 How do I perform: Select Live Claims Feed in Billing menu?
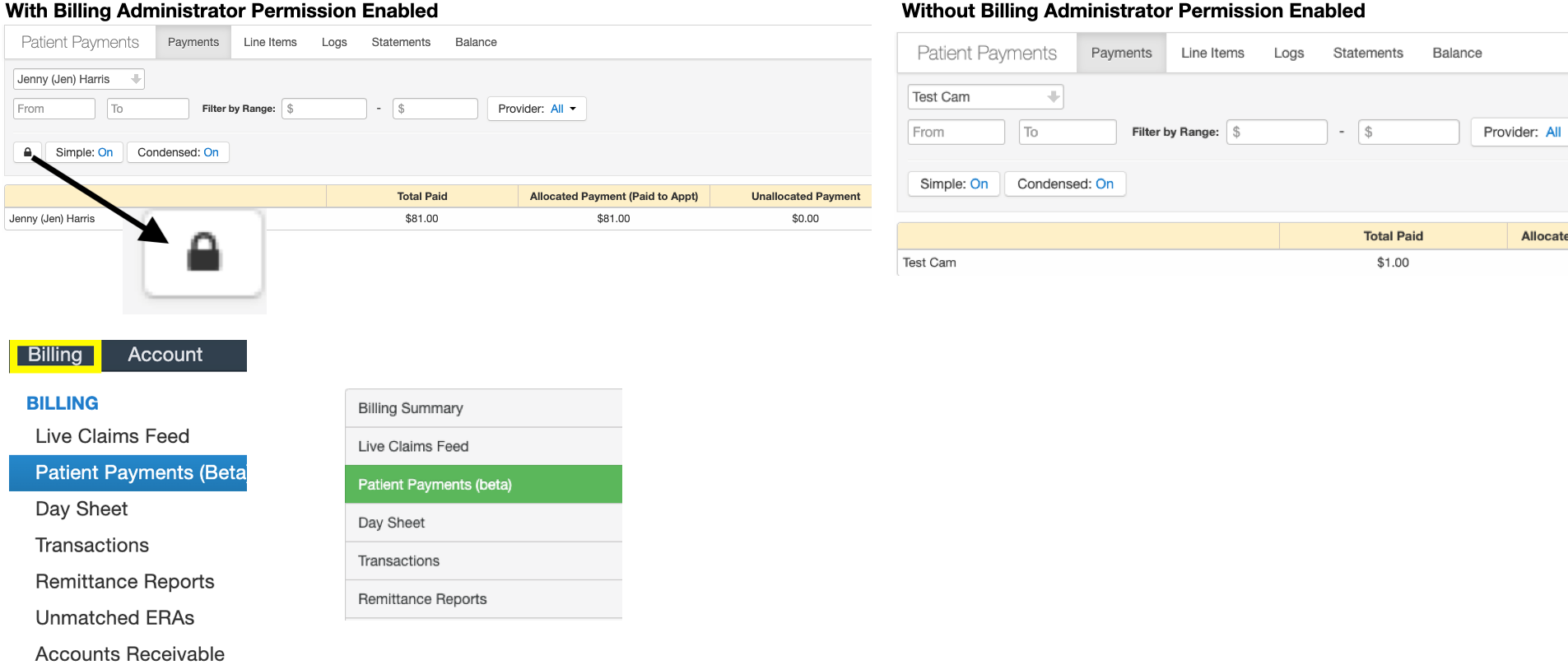(112, 436)
